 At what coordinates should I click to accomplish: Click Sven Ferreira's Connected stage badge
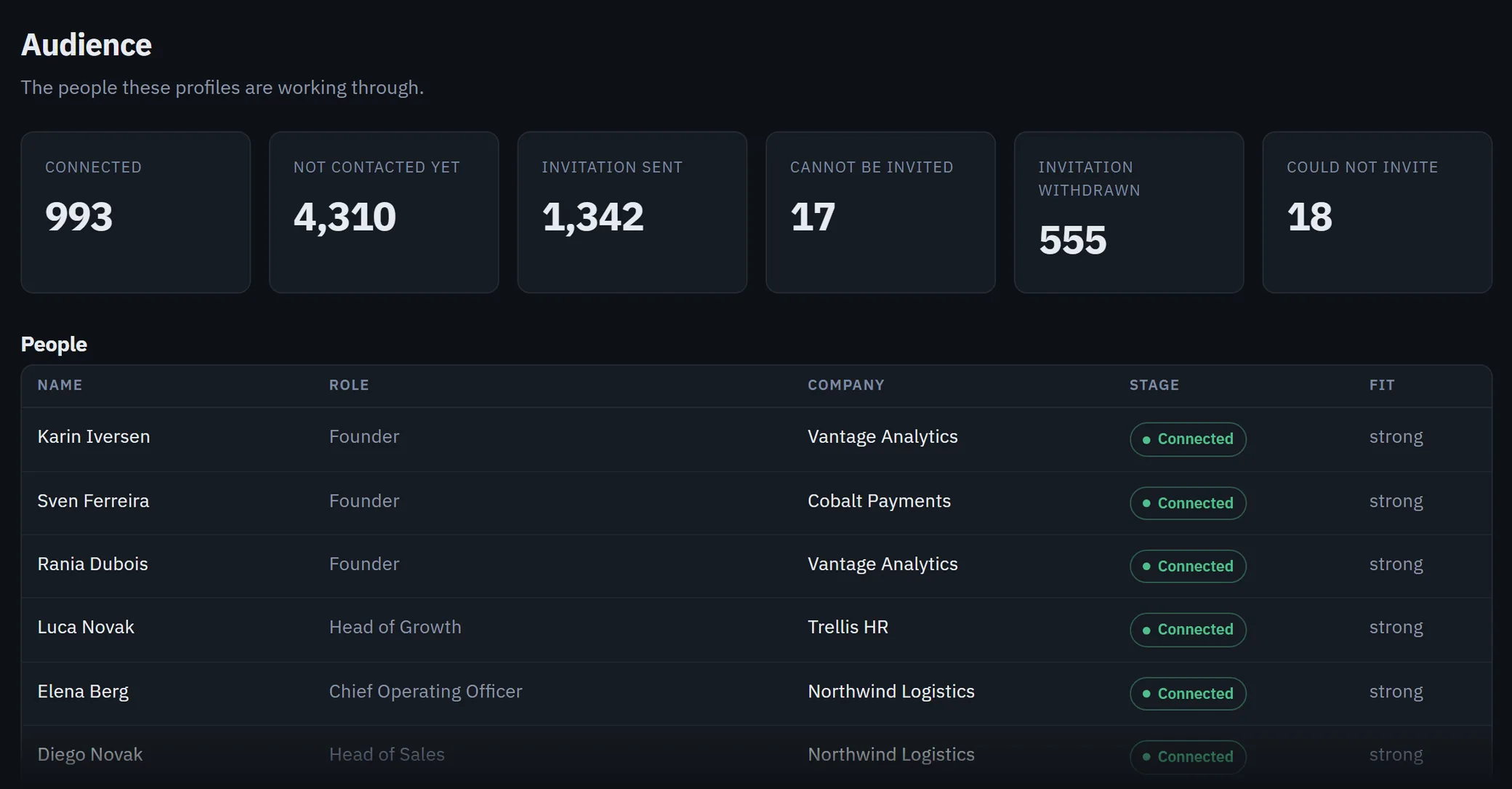(x=1188, y=503)
